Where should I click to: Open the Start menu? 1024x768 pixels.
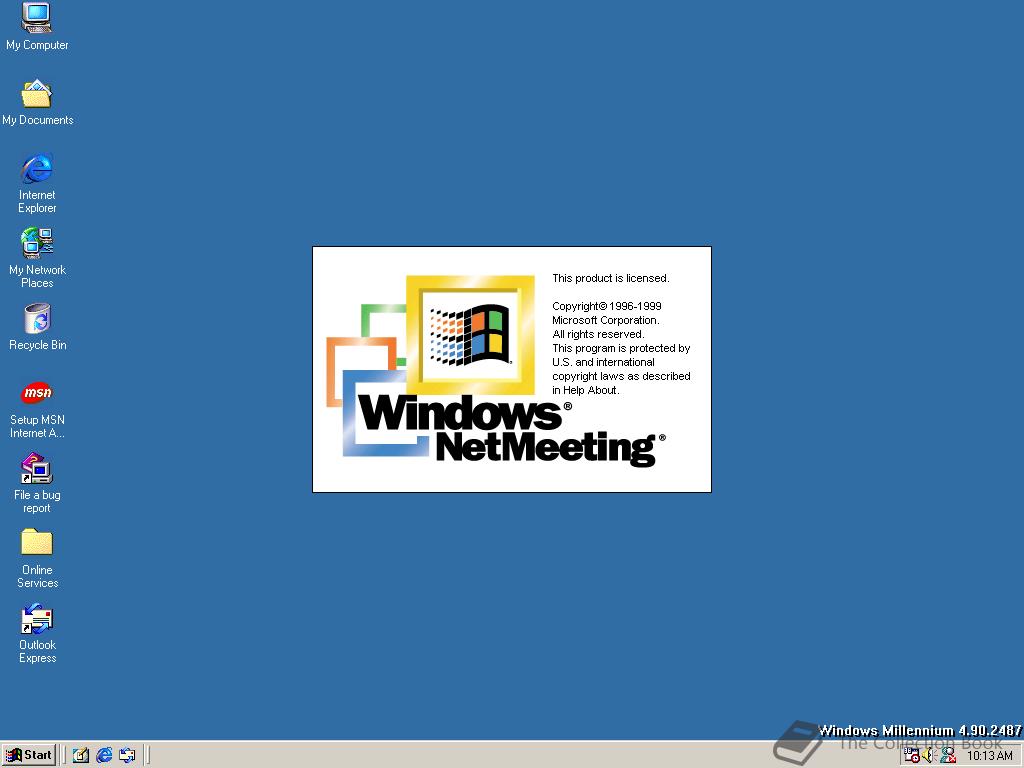tap(29, 755)
